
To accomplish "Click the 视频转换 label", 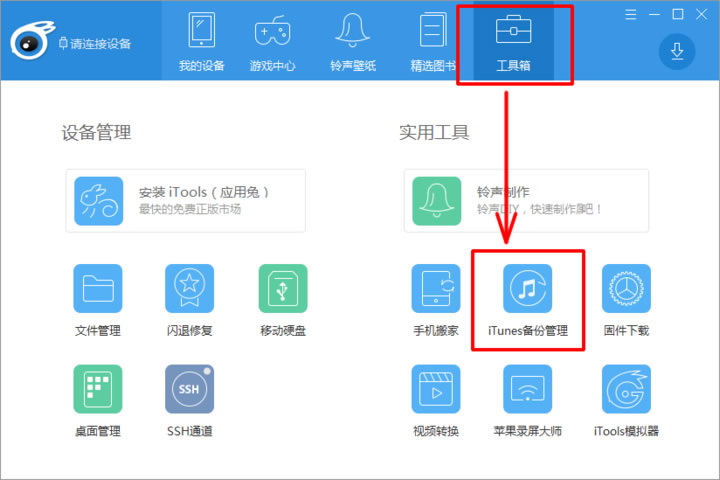I will [436, 431].
